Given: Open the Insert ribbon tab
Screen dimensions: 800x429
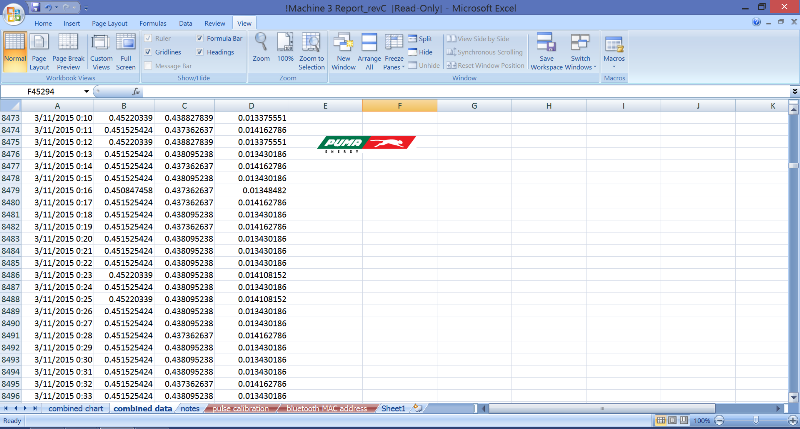Looking at the screenshot, I should pos(71,23).
